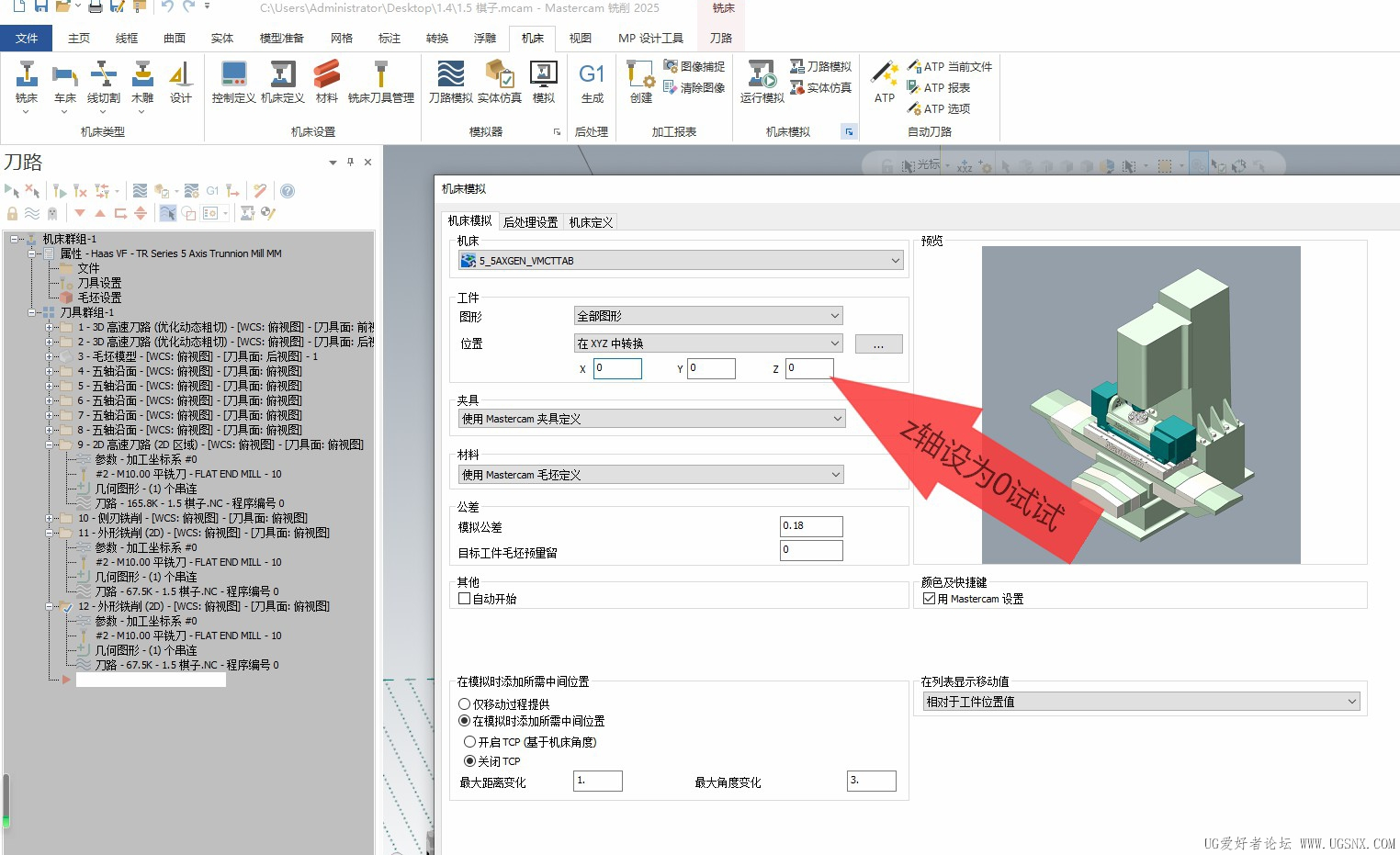
Task: Click 刀路模拟 under machine simulation
Action: pos(821,66)
